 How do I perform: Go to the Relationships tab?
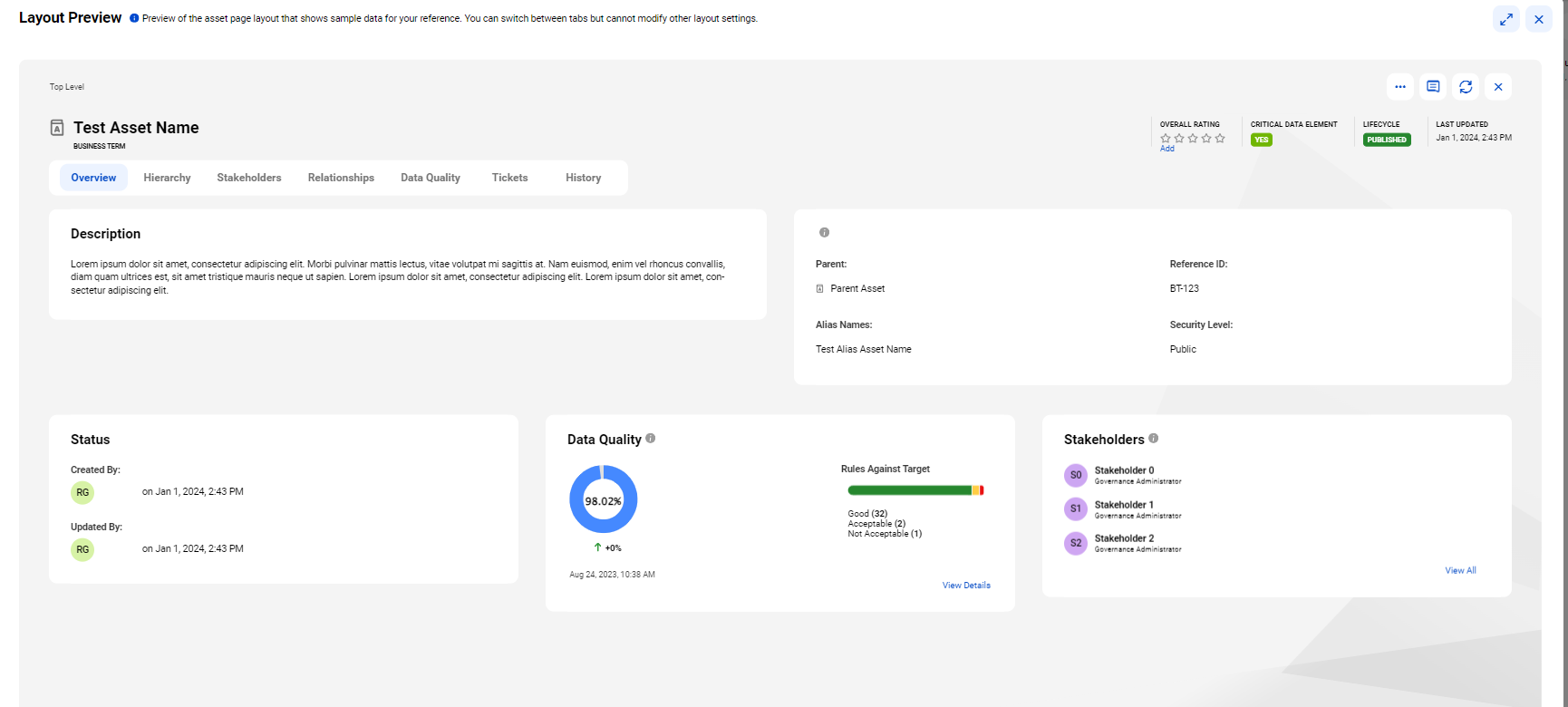341,178
